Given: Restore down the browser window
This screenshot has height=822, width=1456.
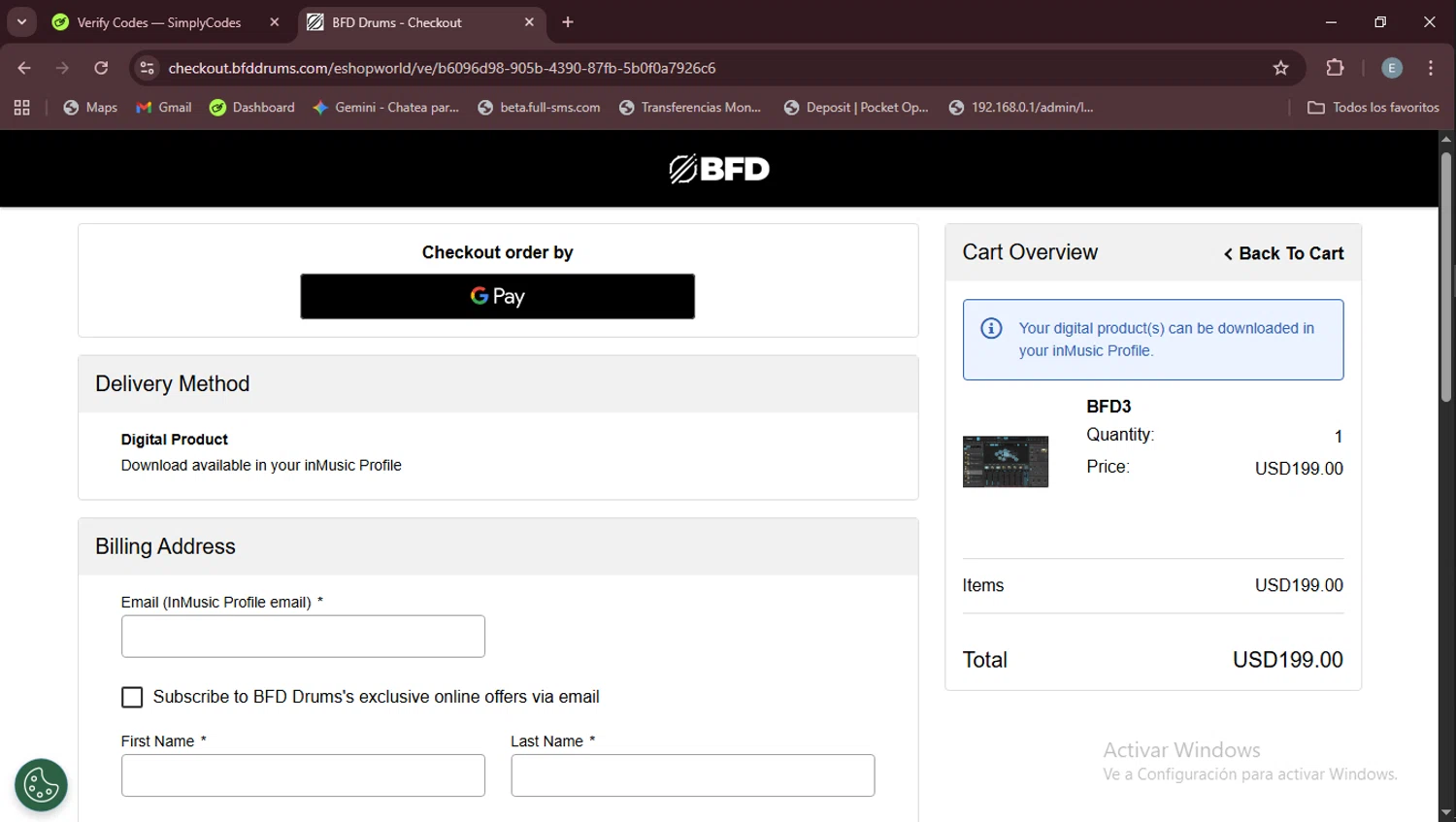Looking at the screenshot, I should [1380, 22].
